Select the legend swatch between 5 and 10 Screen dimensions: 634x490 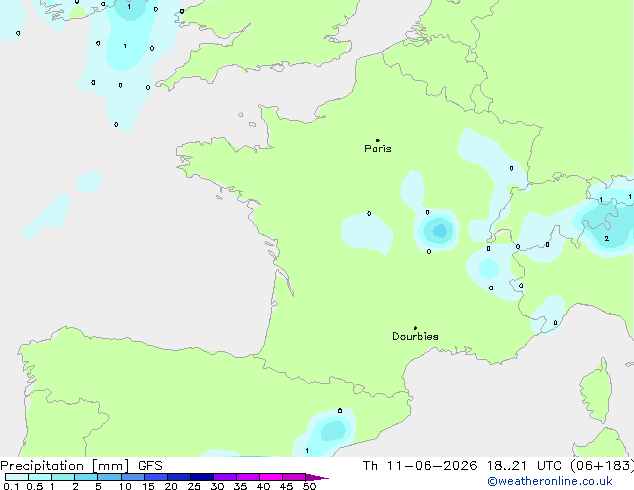[109, 477]
